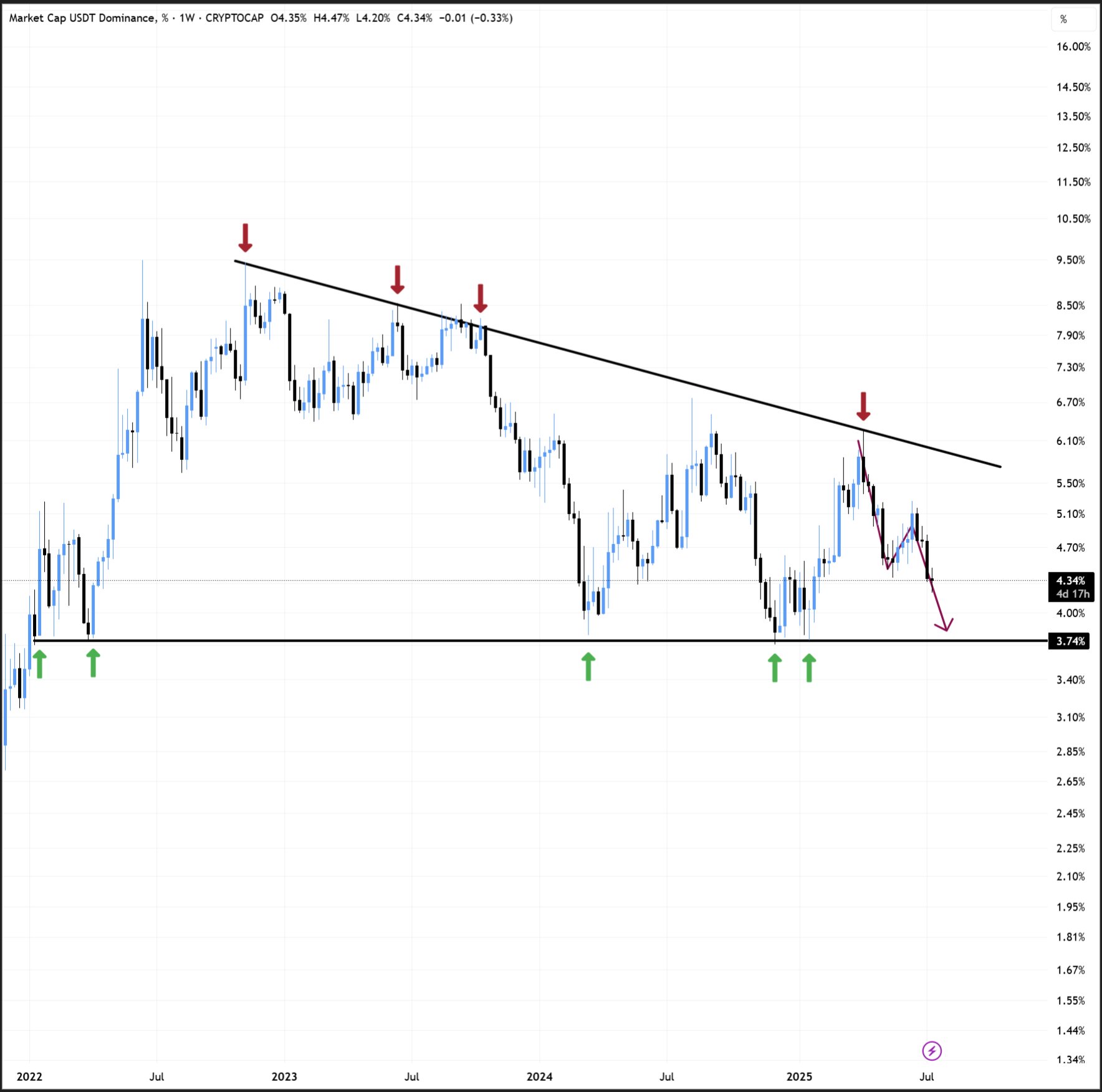Select the 1W interval label in legend
Image resolution: width=1102 pixels, height=1092 pixels.
pos(187,18)
